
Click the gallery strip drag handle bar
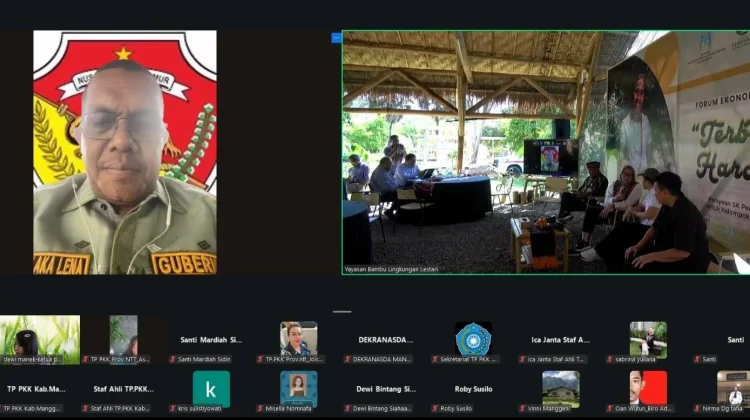(342, 311)
